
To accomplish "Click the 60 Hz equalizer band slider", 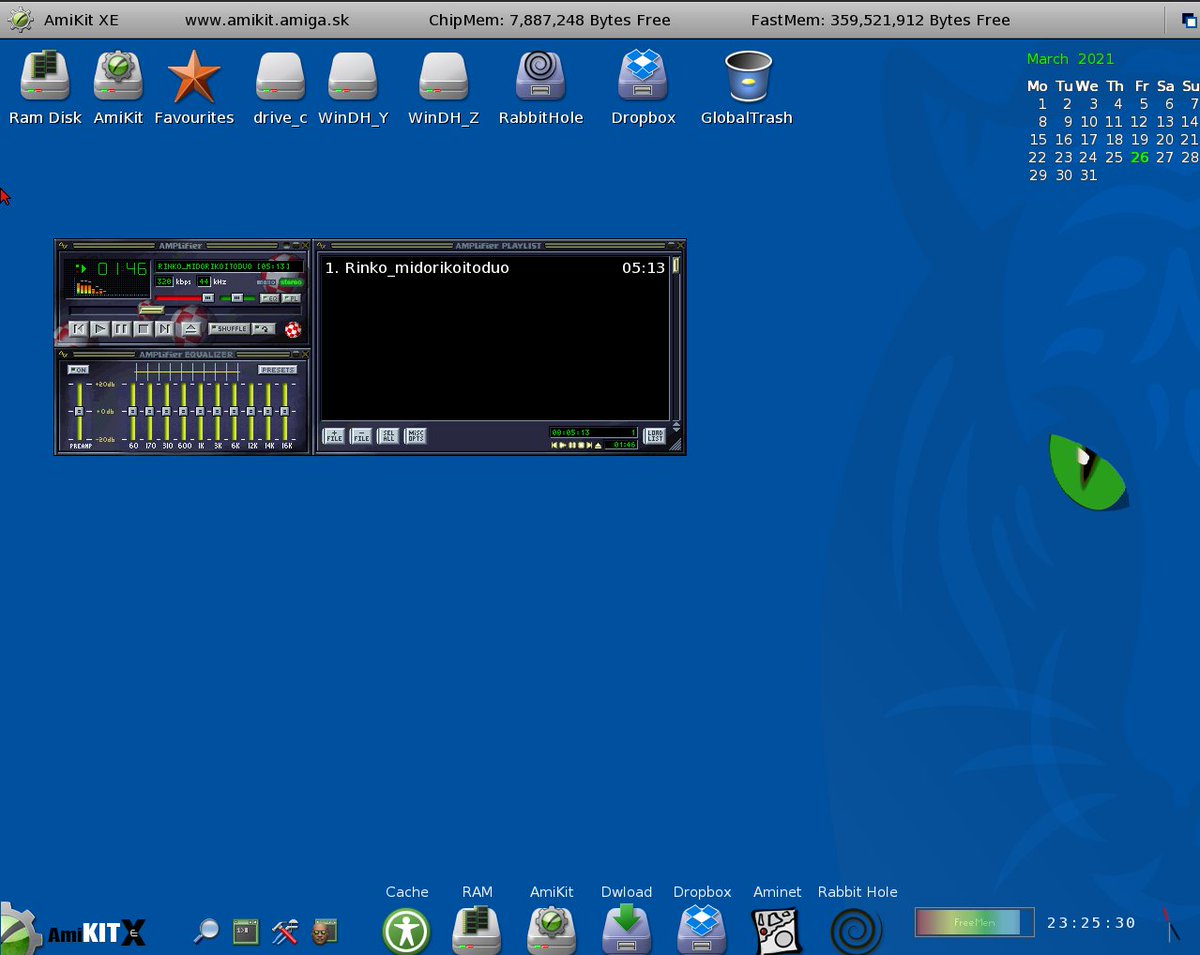I will 133,412.
